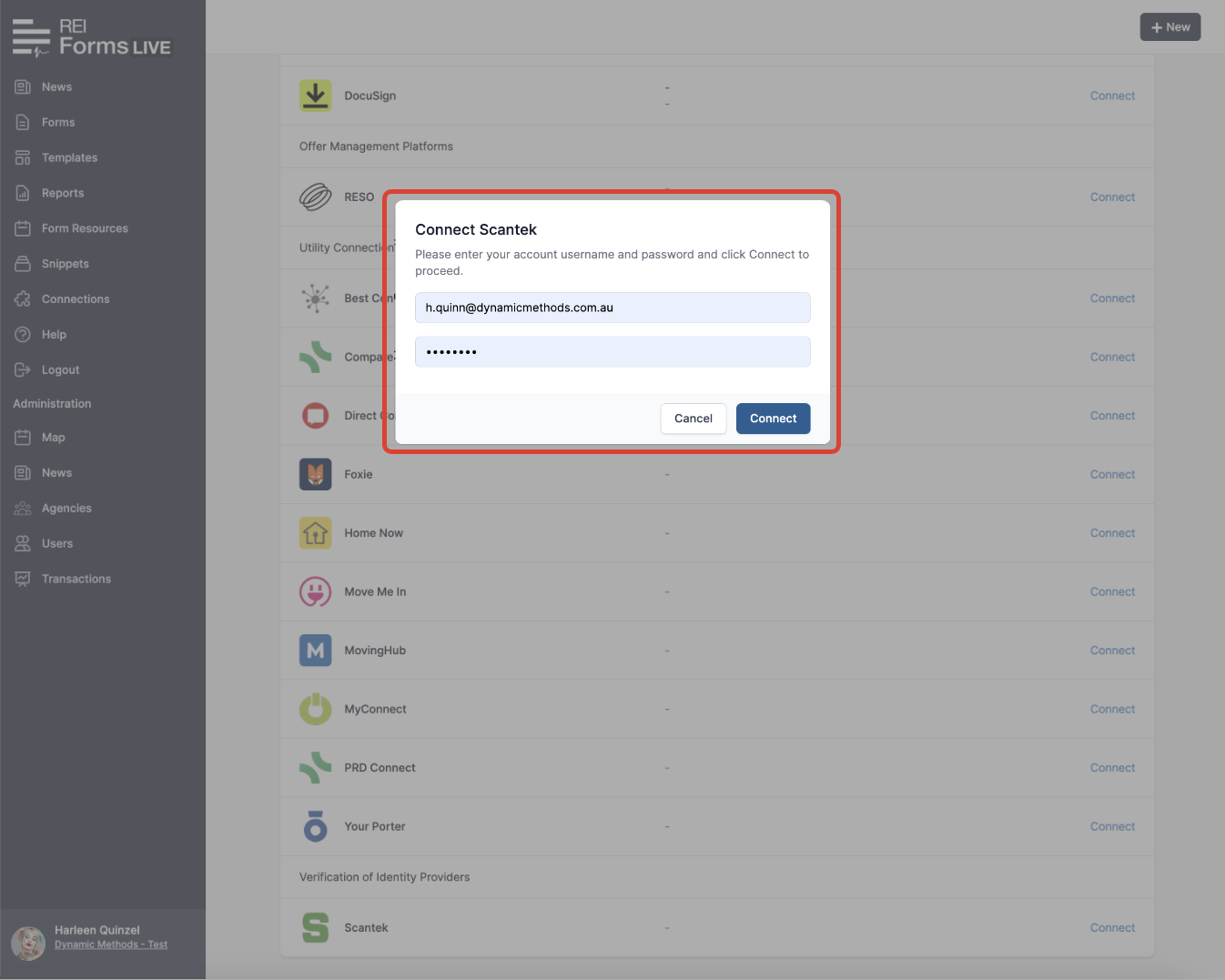
Task: Click the Direct Connect logo icon
Action: pyautogui.click(x=316, y=416)
